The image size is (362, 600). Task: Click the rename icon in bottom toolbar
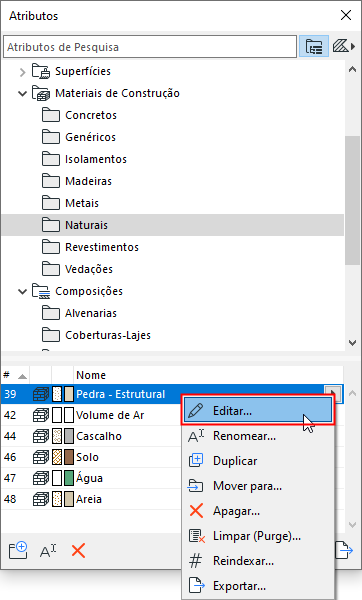pyautogui.click(x=48, y=551)
